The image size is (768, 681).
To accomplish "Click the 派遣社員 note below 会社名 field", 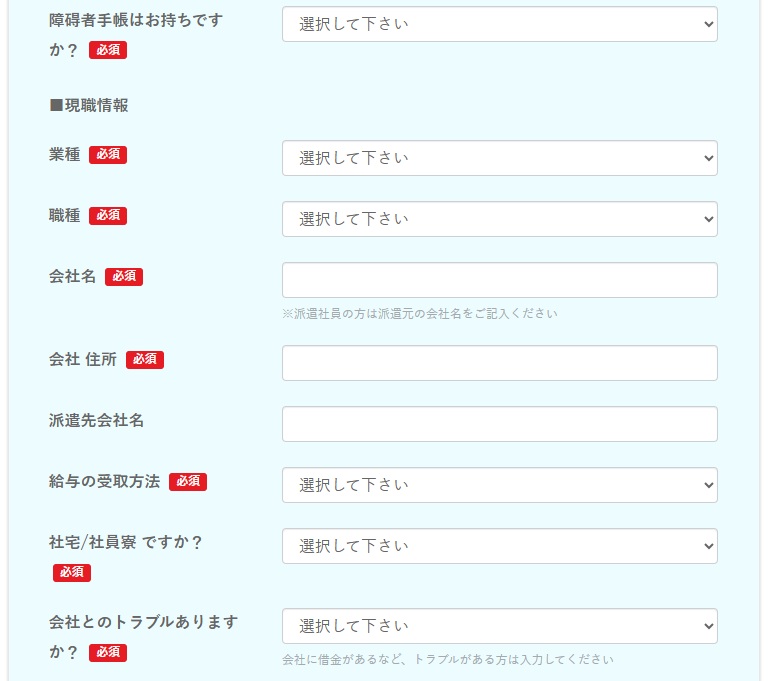I will click(x=419, y=313).
